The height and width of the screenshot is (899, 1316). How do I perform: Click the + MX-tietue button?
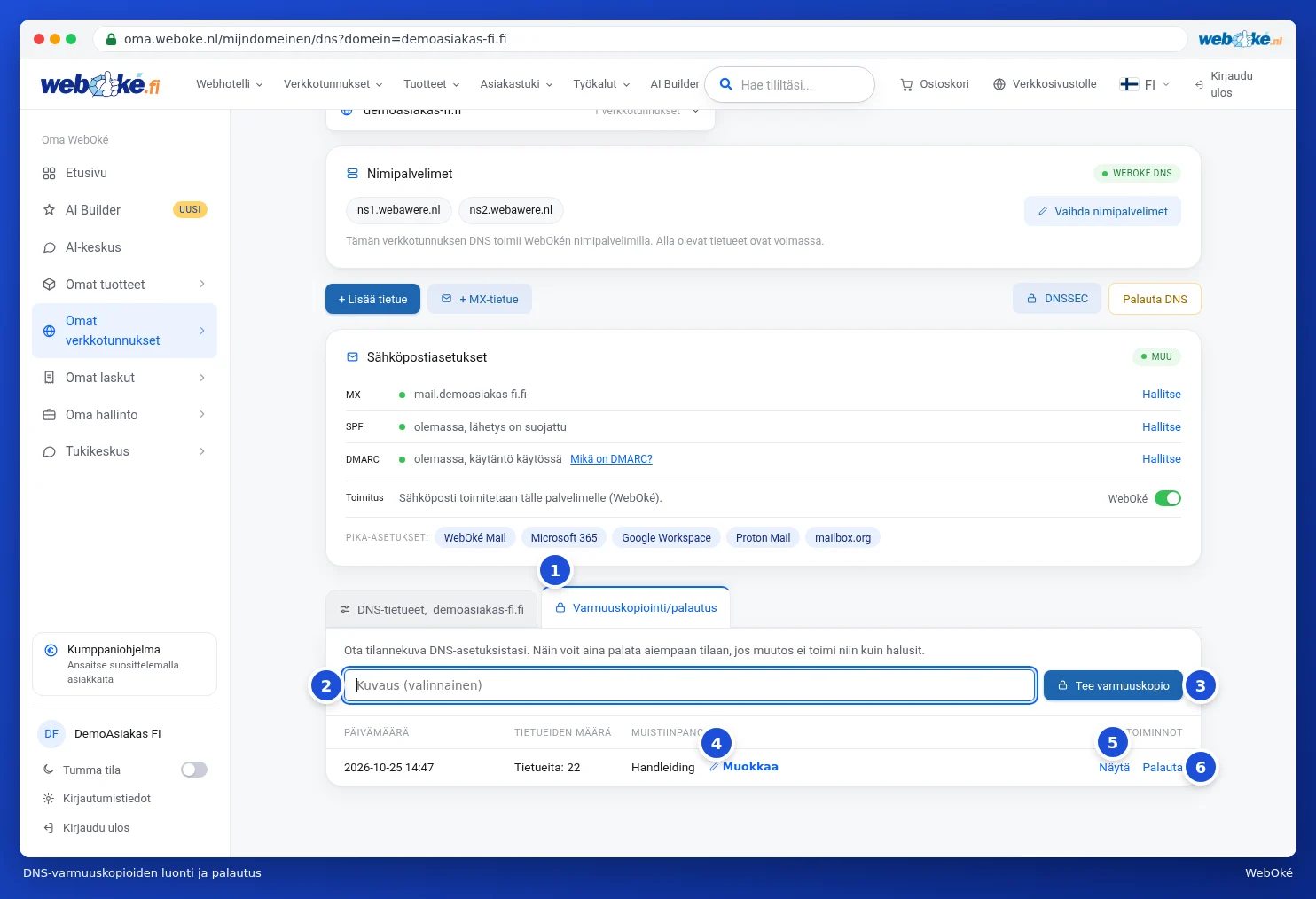coord(480,300)
